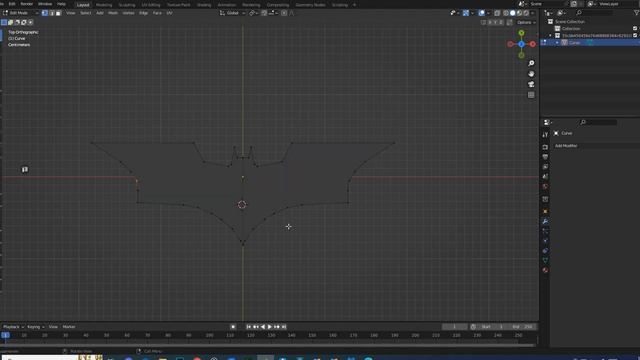Viewport: 640px width, 360px height.
Task: Switch to solid viewport shading
Action: (513, 13)
